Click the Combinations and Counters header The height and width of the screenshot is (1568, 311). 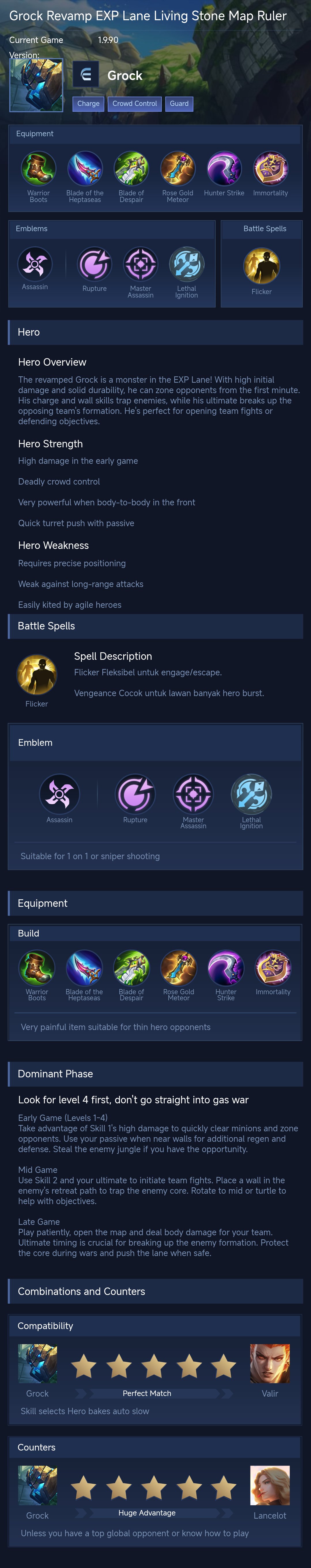tap(156, 1291)
